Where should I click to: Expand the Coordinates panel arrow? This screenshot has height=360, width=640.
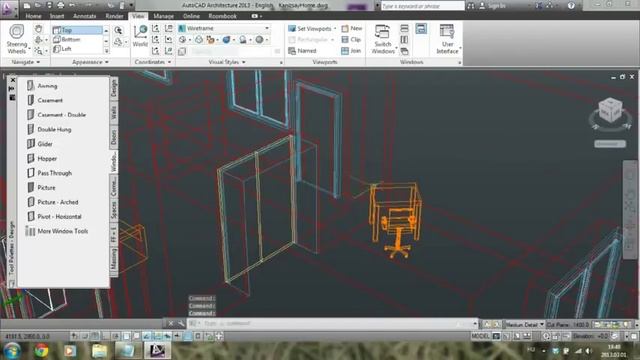(169, 62)
